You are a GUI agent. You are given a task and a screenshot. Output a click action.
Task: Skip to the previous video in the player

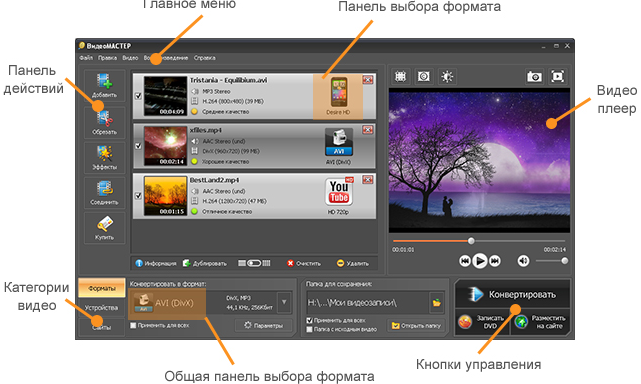coord(465,261)
